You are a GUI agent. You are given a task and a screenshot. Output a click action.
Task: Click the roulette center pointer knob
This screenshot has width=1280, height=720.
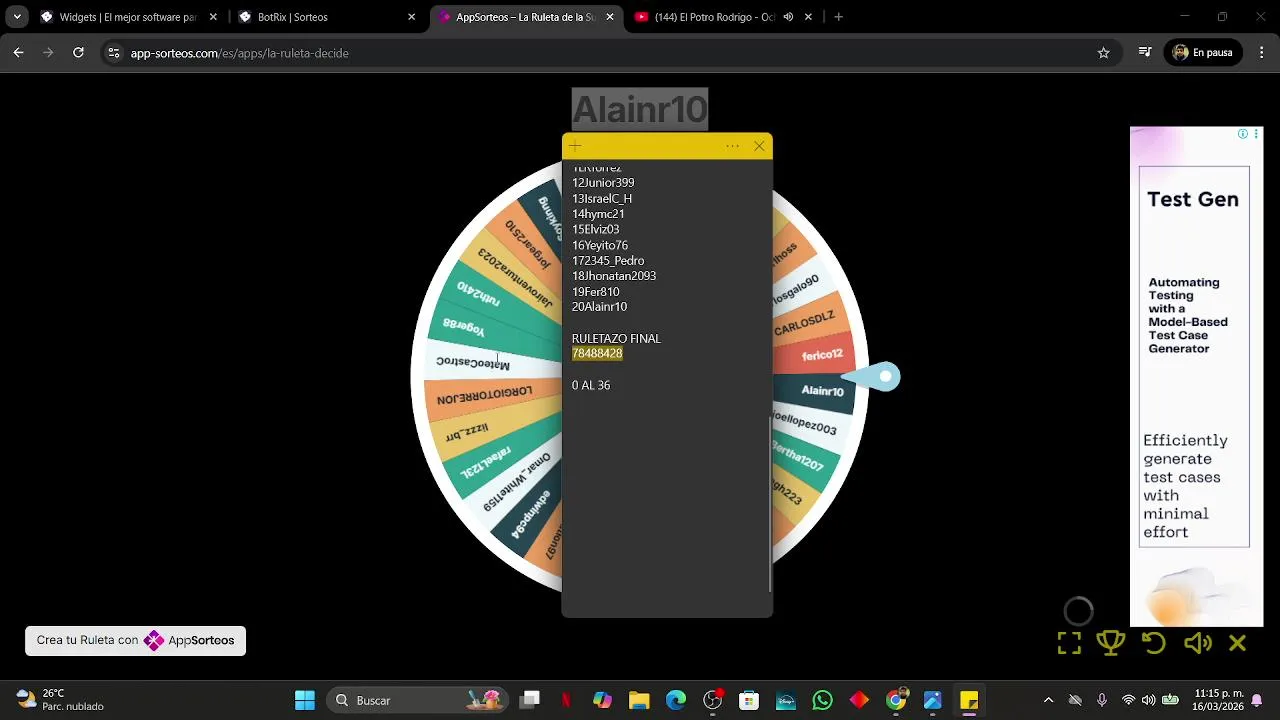click(885, 377)
